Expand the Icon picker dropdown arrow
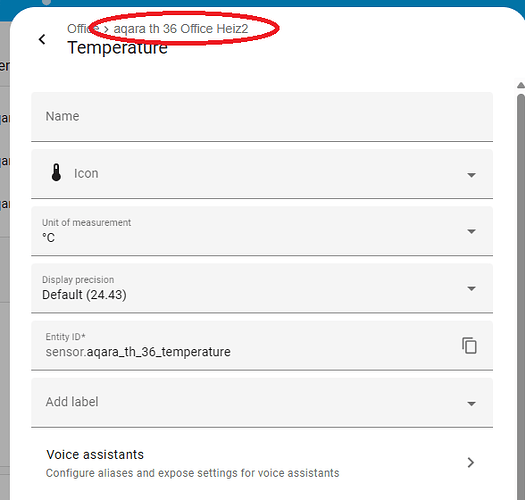This screenshot has width=525, height=500. [471, 175]
